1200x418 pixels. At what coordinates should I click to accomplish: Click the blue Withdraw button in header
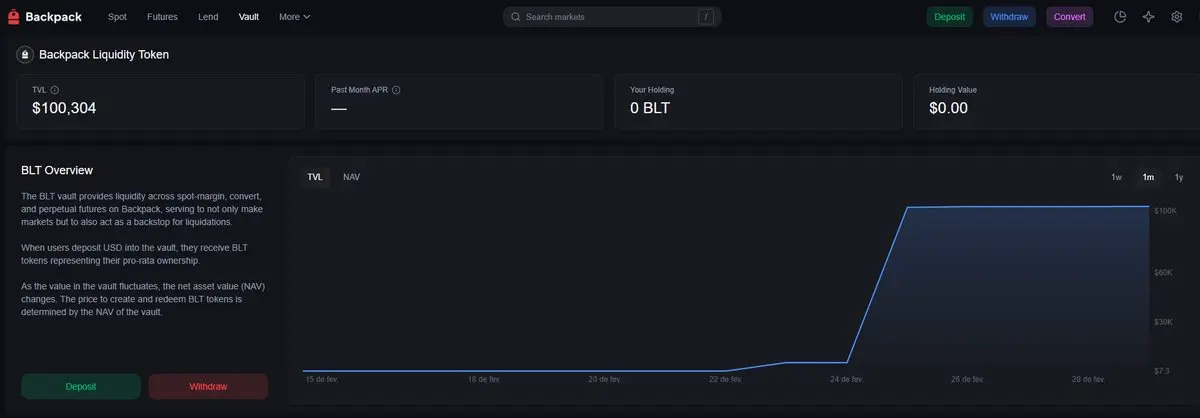coord(1009,17)
